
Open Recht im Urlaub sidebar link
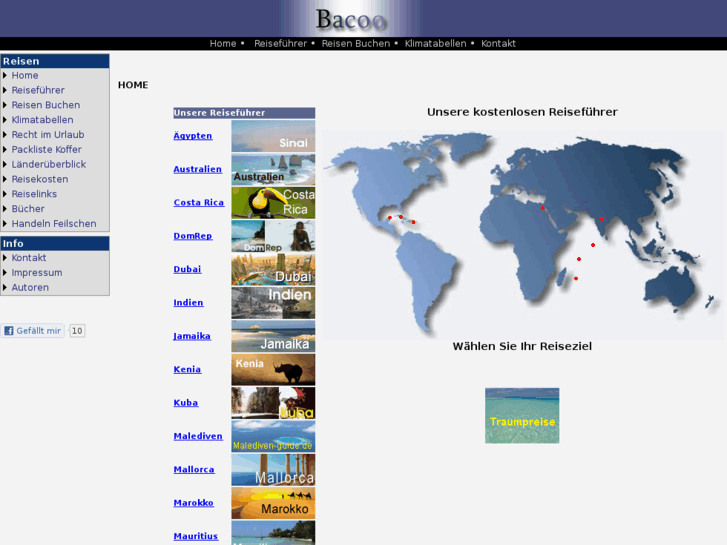(x=48, y=135)
